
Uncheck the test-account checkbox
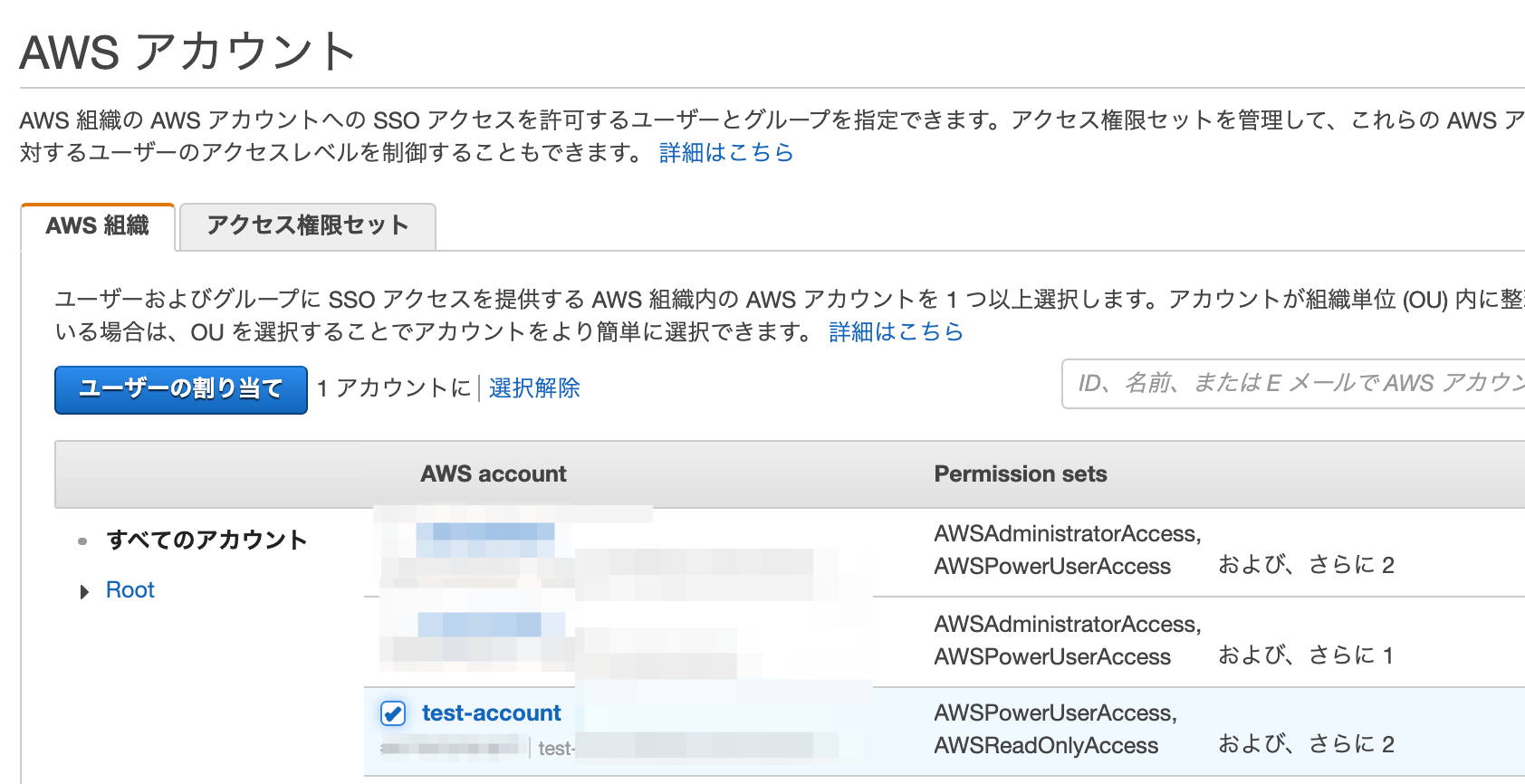pos(393,713)
